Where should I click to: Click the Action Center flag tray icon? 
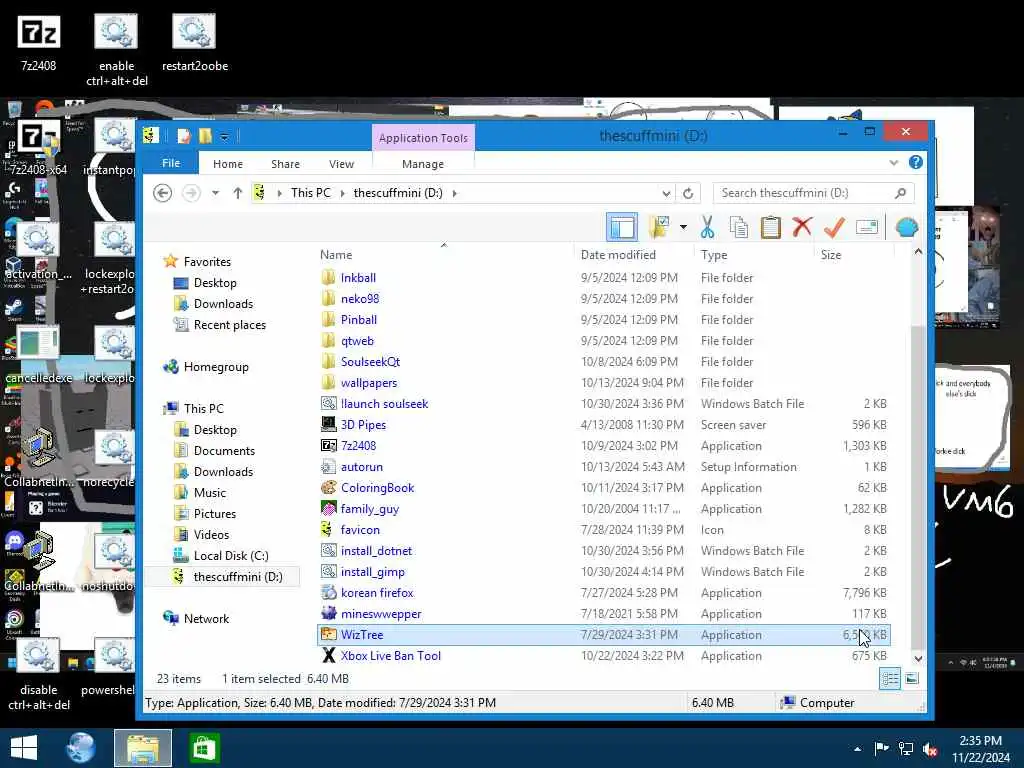[x=881, y=748]
